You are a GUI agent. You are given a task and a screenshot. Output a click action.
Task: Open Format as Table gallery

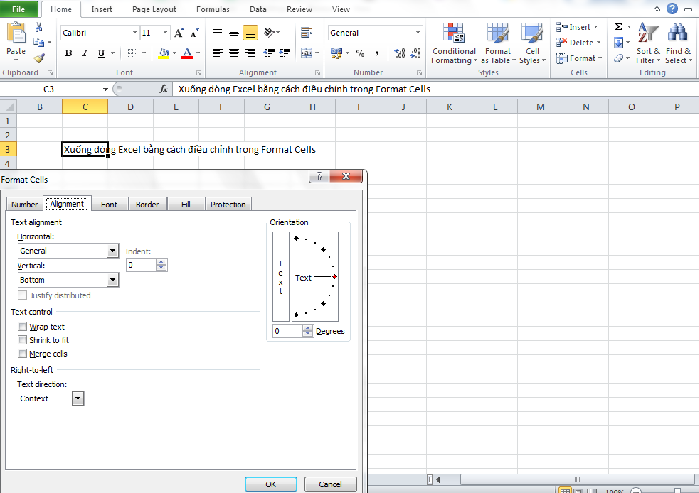(498, 43)
